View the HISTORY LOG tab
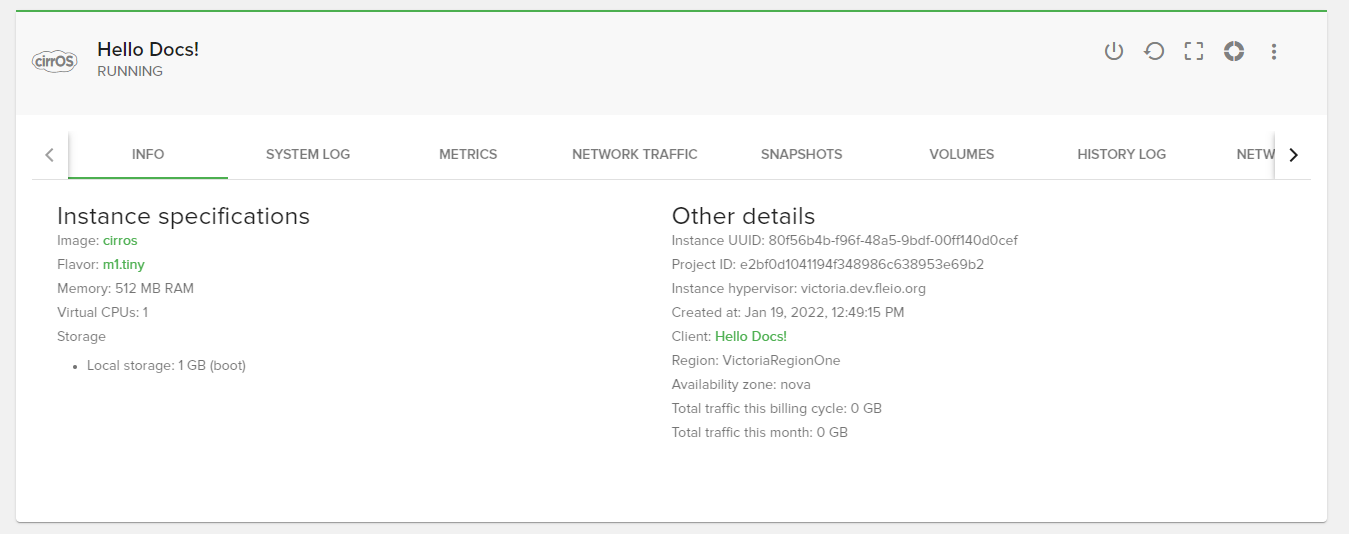Image resolution: width=1349 pixels, height=534 pixels. pos(1121,154)
